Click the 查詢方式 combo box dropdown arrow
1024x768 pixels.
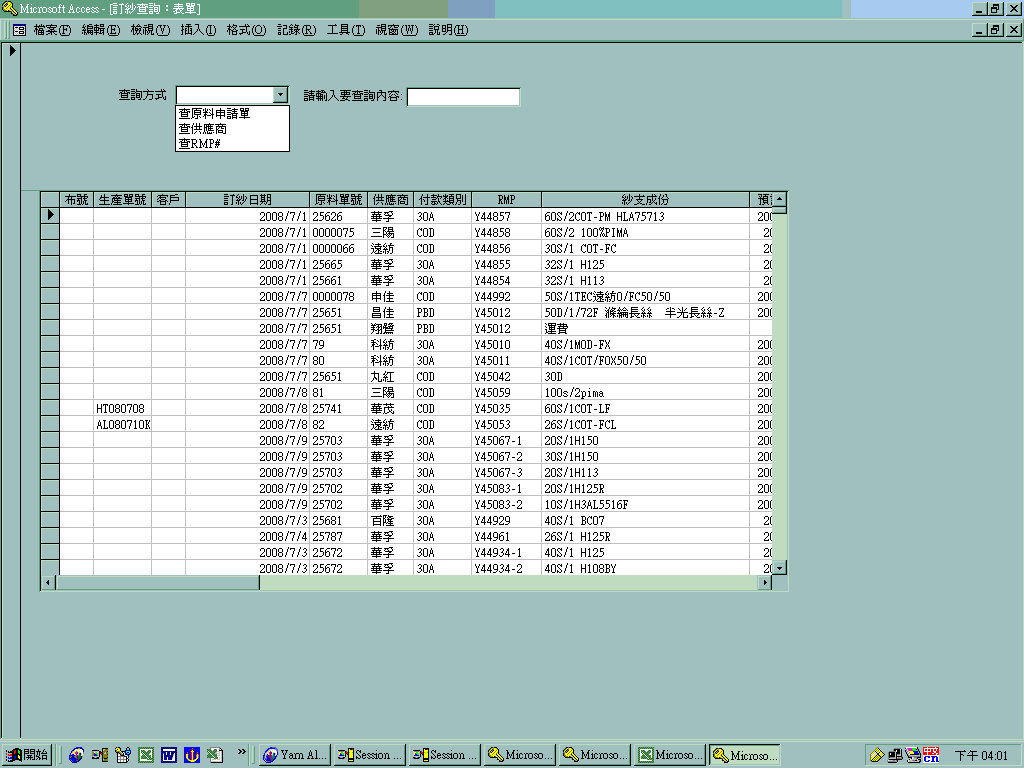point(280,95)
